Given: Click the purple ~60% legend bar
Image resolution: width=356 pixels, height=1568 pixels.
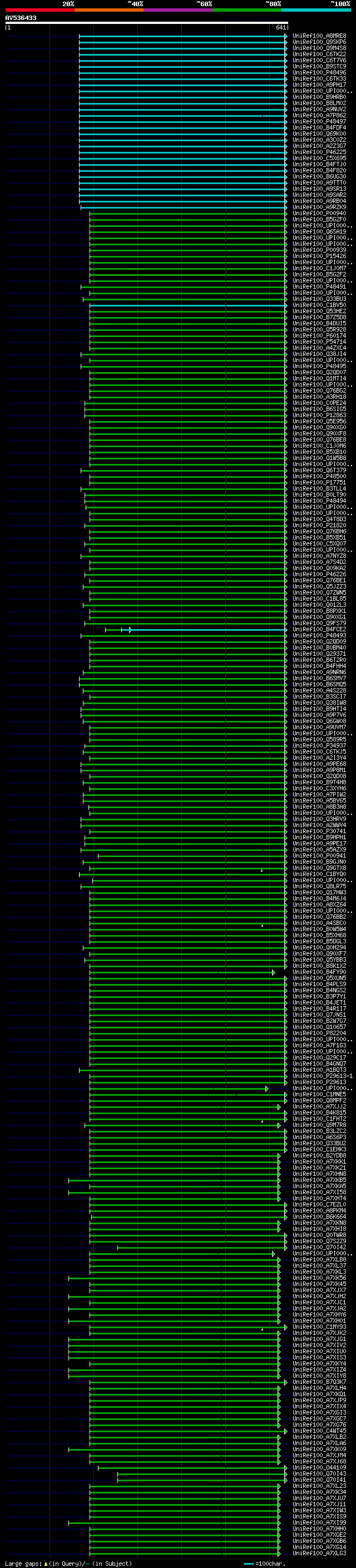Looking at the screenshot, I should pos(179,10).
